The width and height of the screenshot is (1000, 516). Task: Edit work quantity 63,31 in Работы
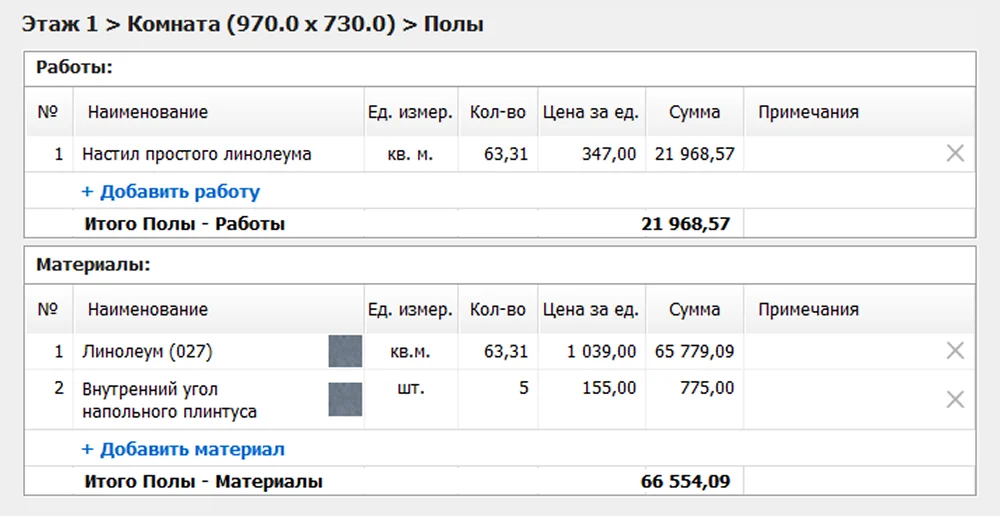point(498,154)
